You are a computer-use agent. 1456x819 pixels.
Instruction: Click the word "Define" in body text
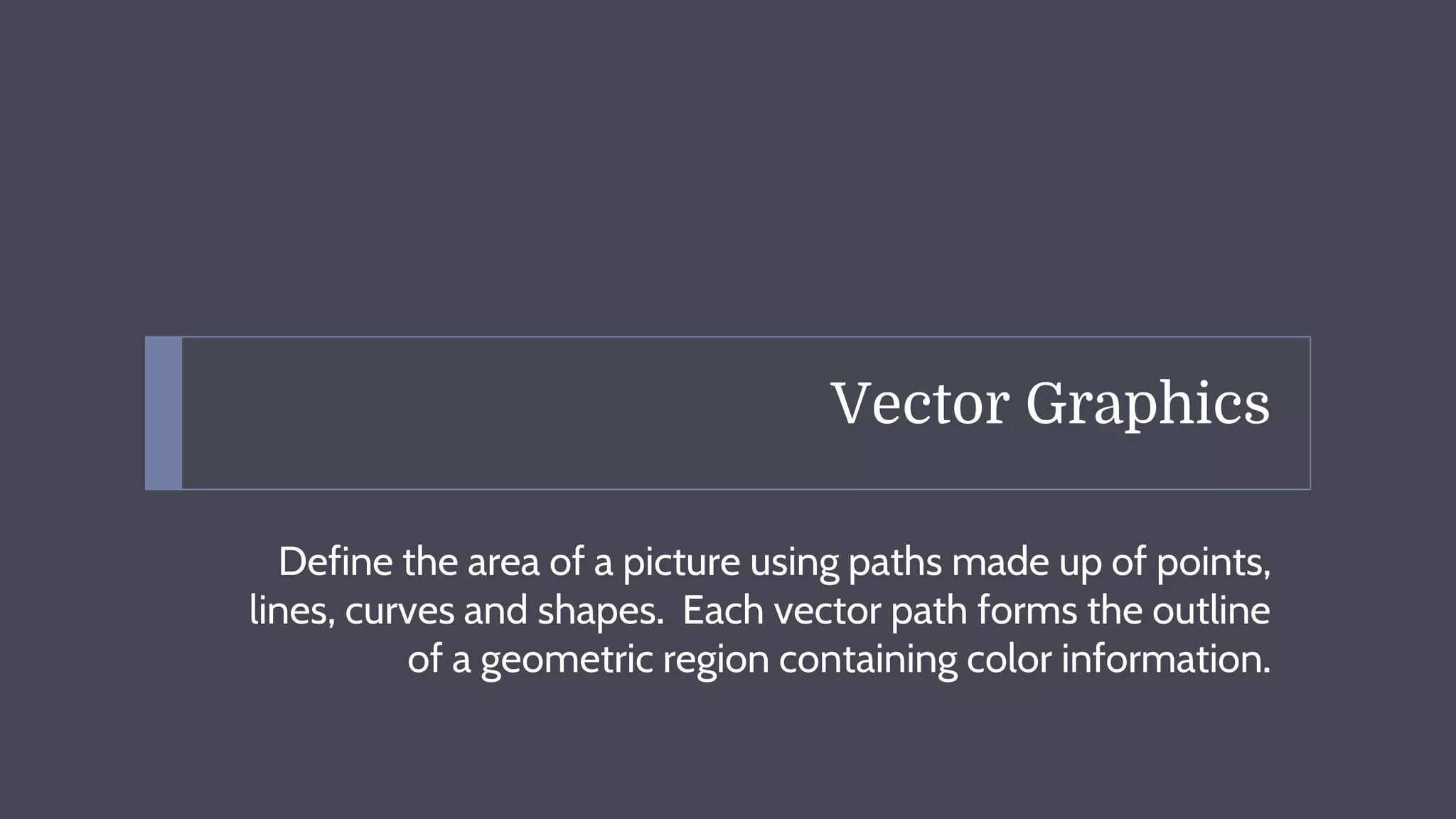(336, 562)
